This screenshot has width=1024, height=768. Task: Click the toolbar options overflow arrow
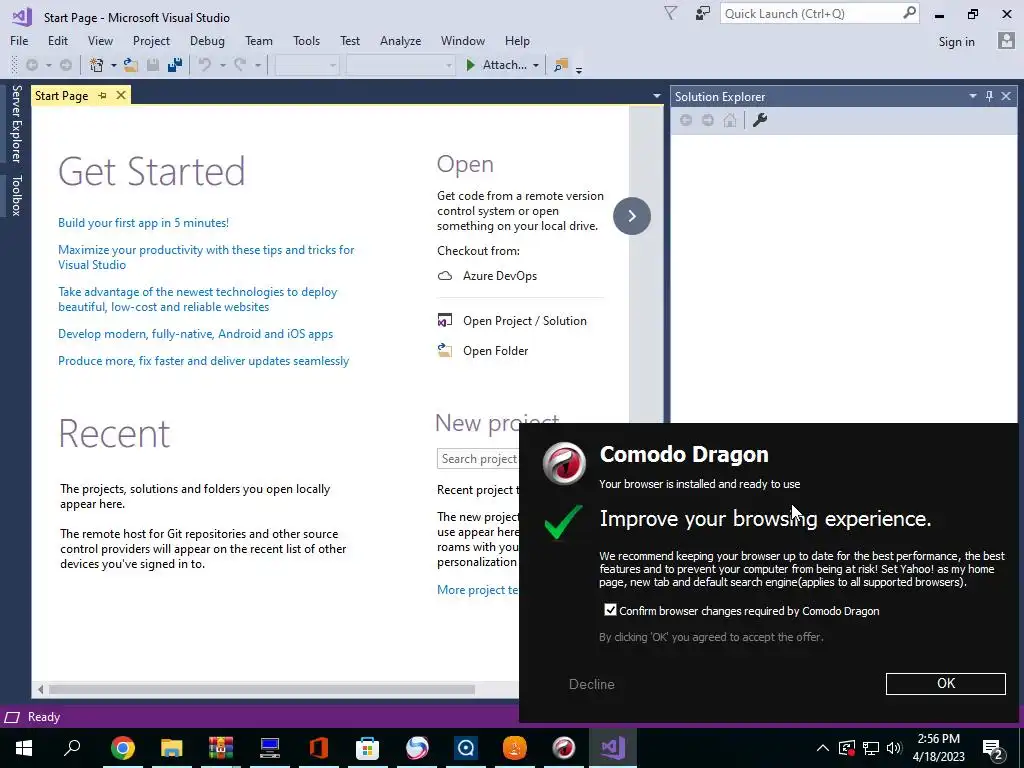[579, 69]
